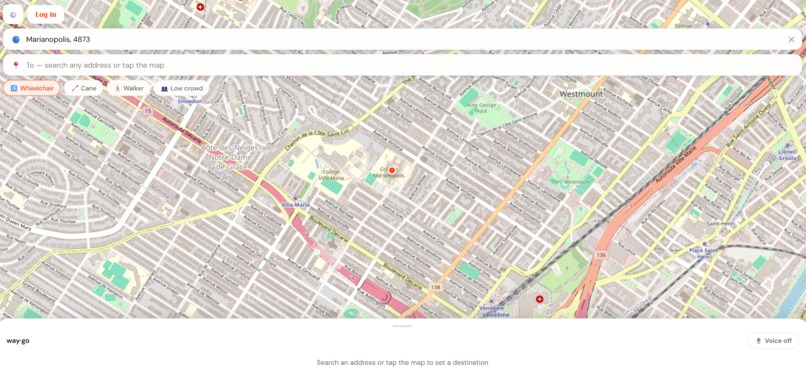Click the Place Saint-Henri station label

(x=703, y=253)
